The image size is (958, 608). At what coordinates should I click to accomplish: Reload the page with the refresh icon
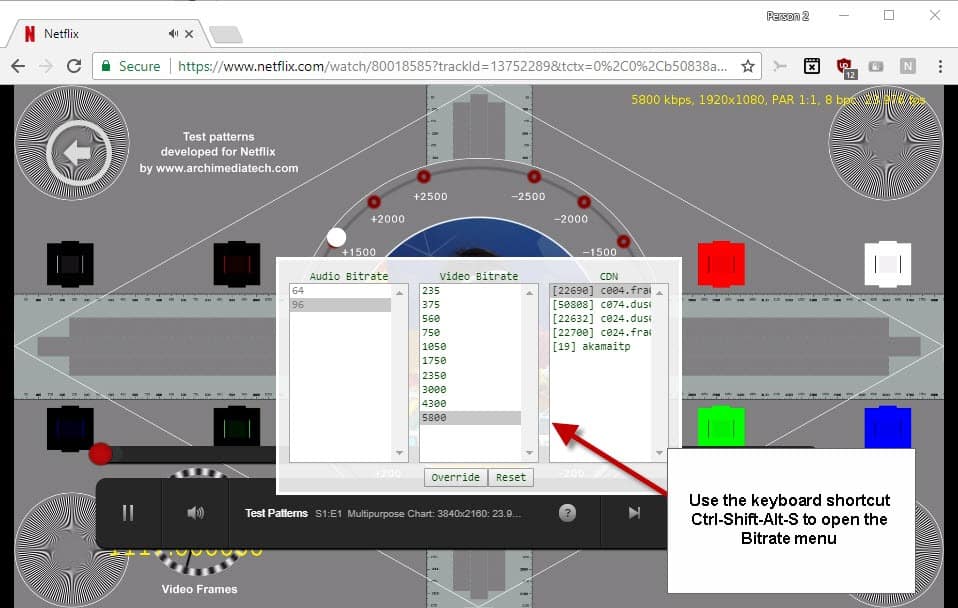pos(74,66)
